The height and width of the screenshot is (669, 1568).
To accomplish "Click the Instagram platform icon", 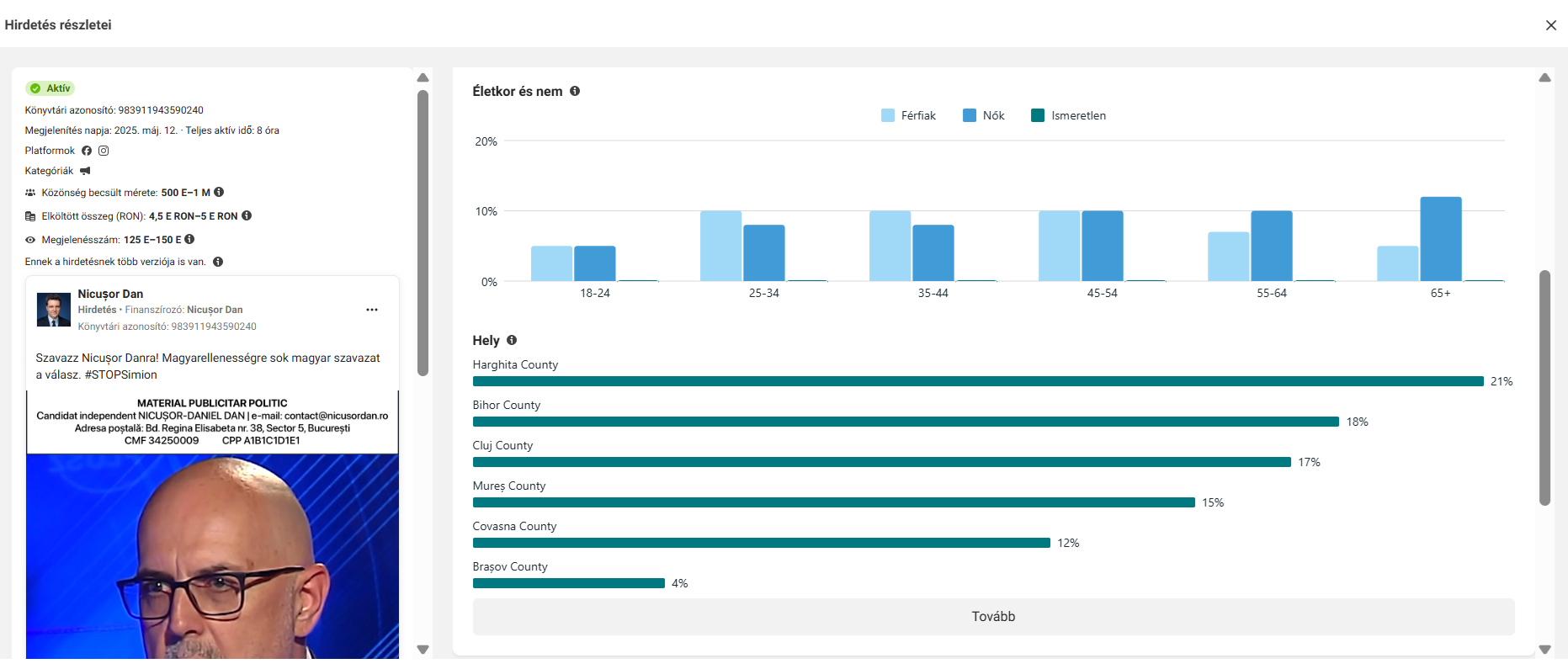I will point(104,151).
